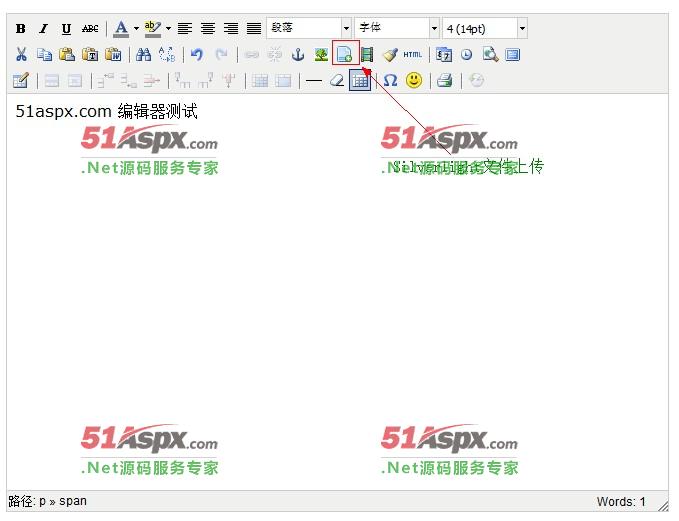This screenshot has width=679, height=521.
Task: Print the document with printer icon
Action: tap(445, 81)
